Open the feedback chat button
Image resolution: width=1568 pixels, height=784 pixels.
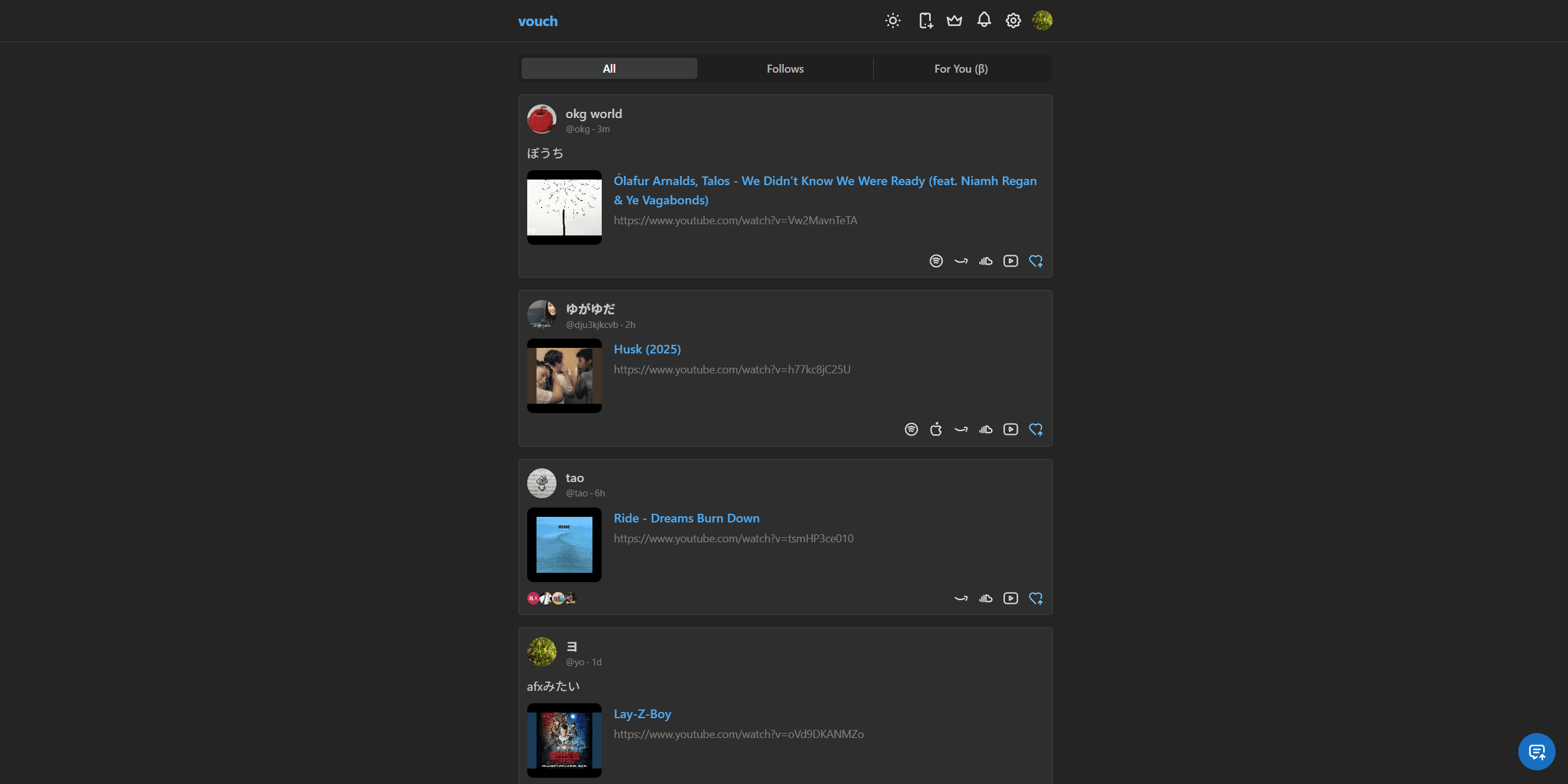[1536, 752]
